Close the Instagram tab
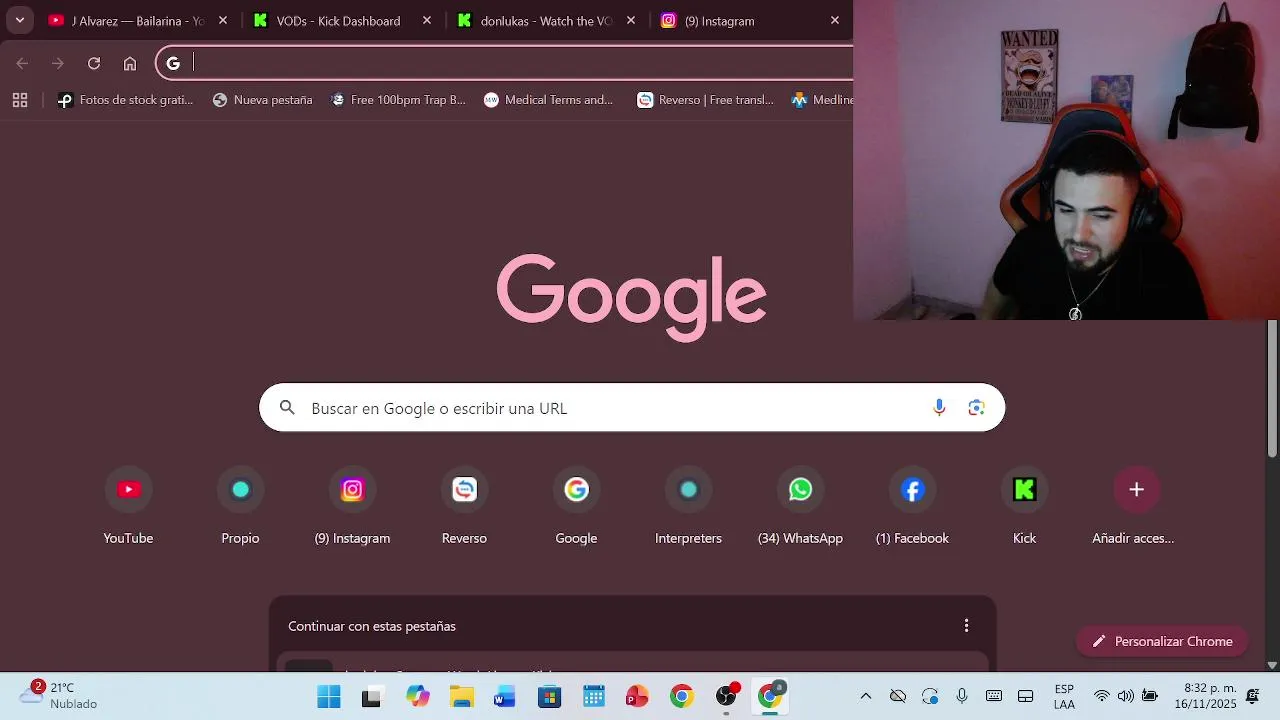Screen dimensions: 1280x720 point(835,20)
